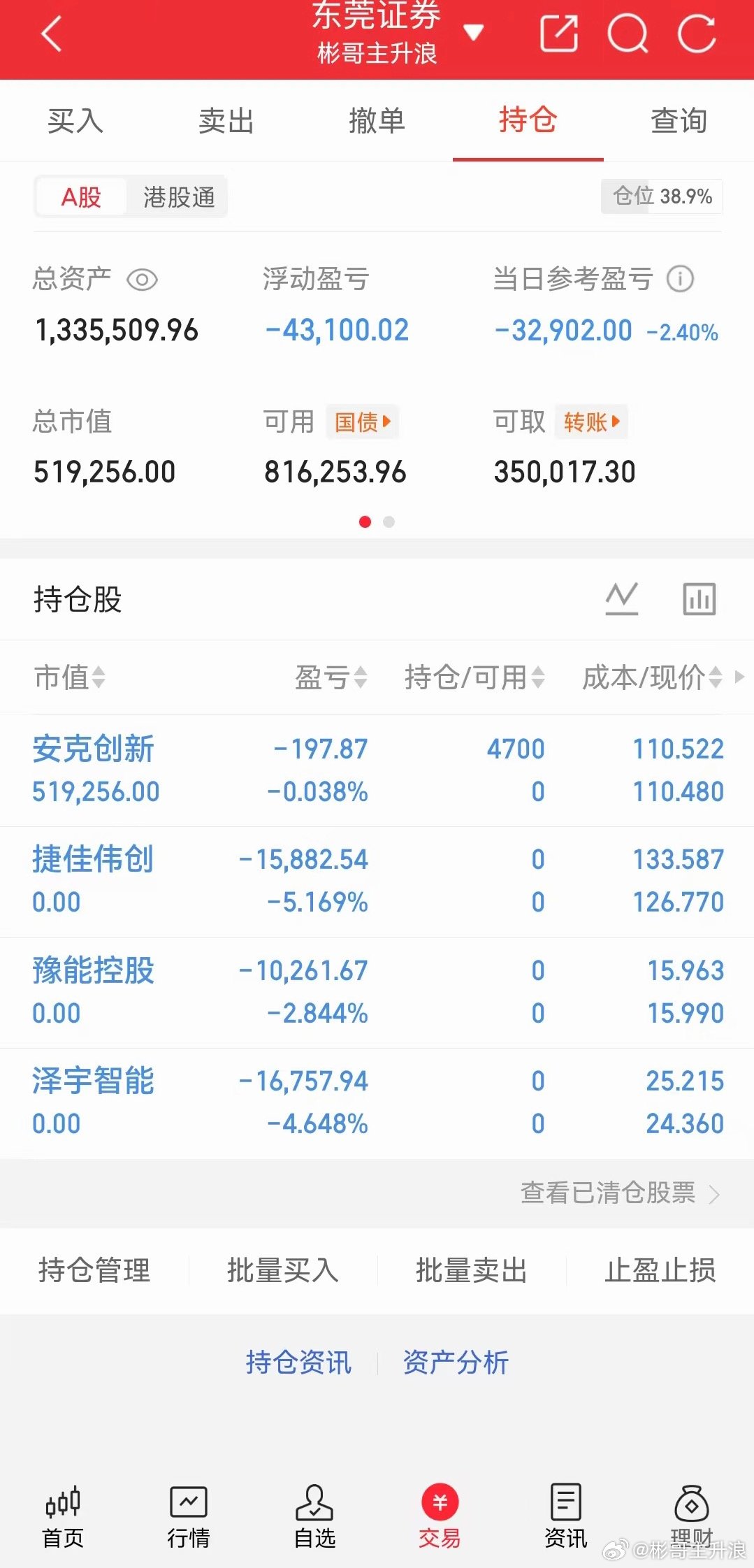The height and width of the screenshot is (1568, 754).
Task: Go to 首页 in bottom navigation
Action: (63, 1516)
